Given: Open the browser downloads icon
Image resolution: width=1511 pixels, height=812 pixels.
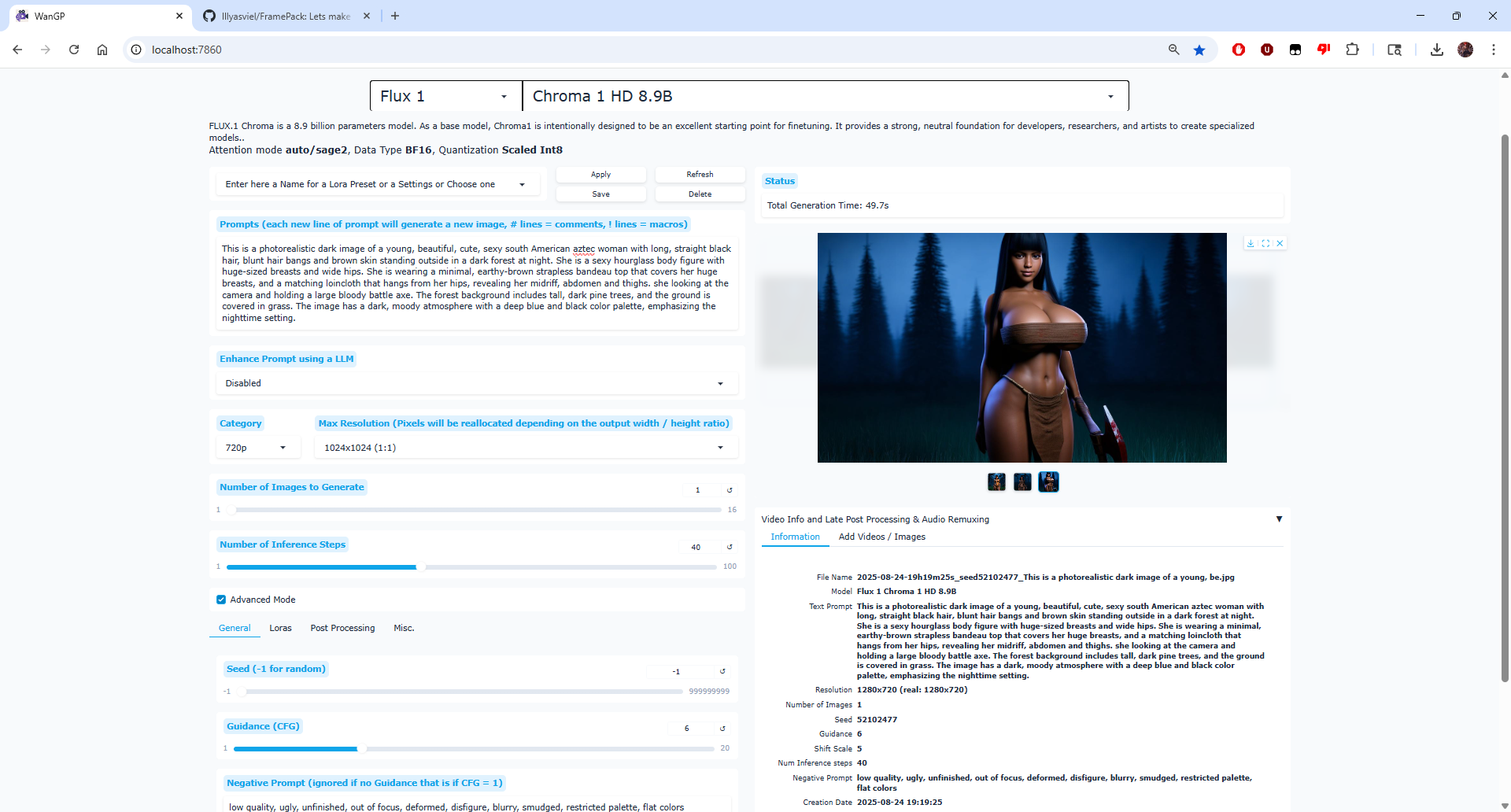Looking at the screenshot, I should tap(1437, 50).
